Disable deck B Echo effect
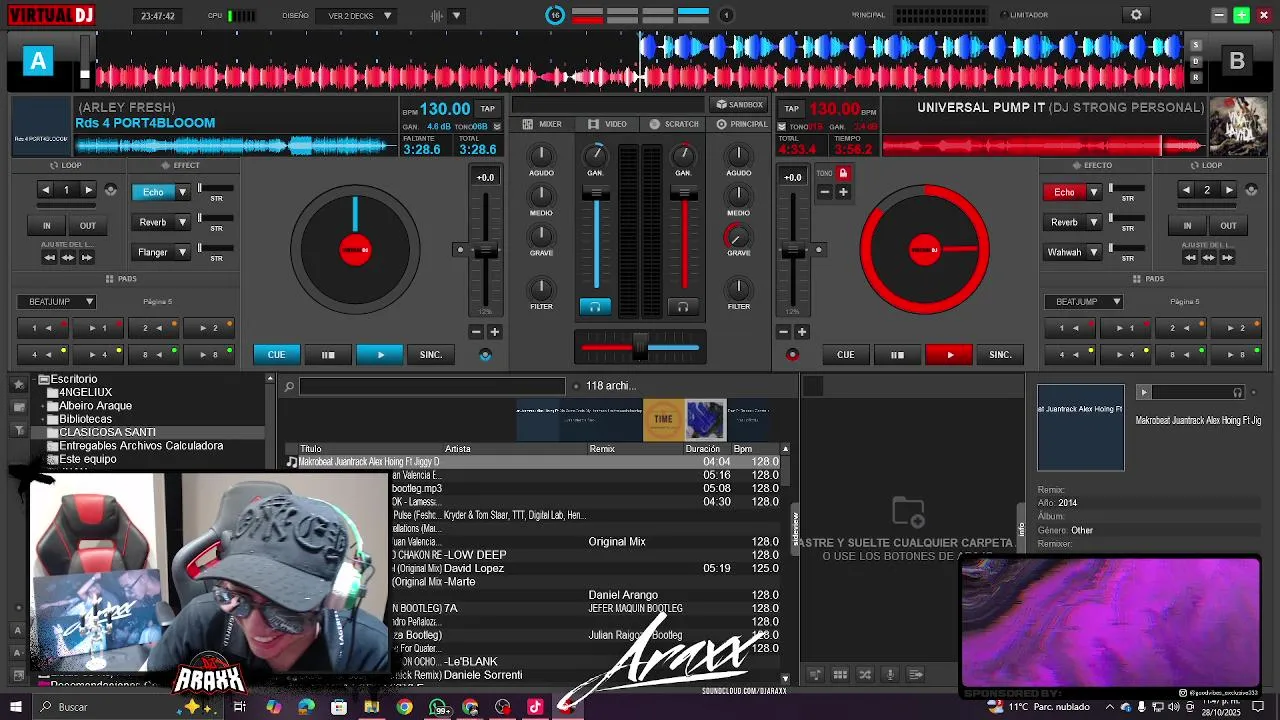Screen dimensions: 1280x720 (1064, 192)
